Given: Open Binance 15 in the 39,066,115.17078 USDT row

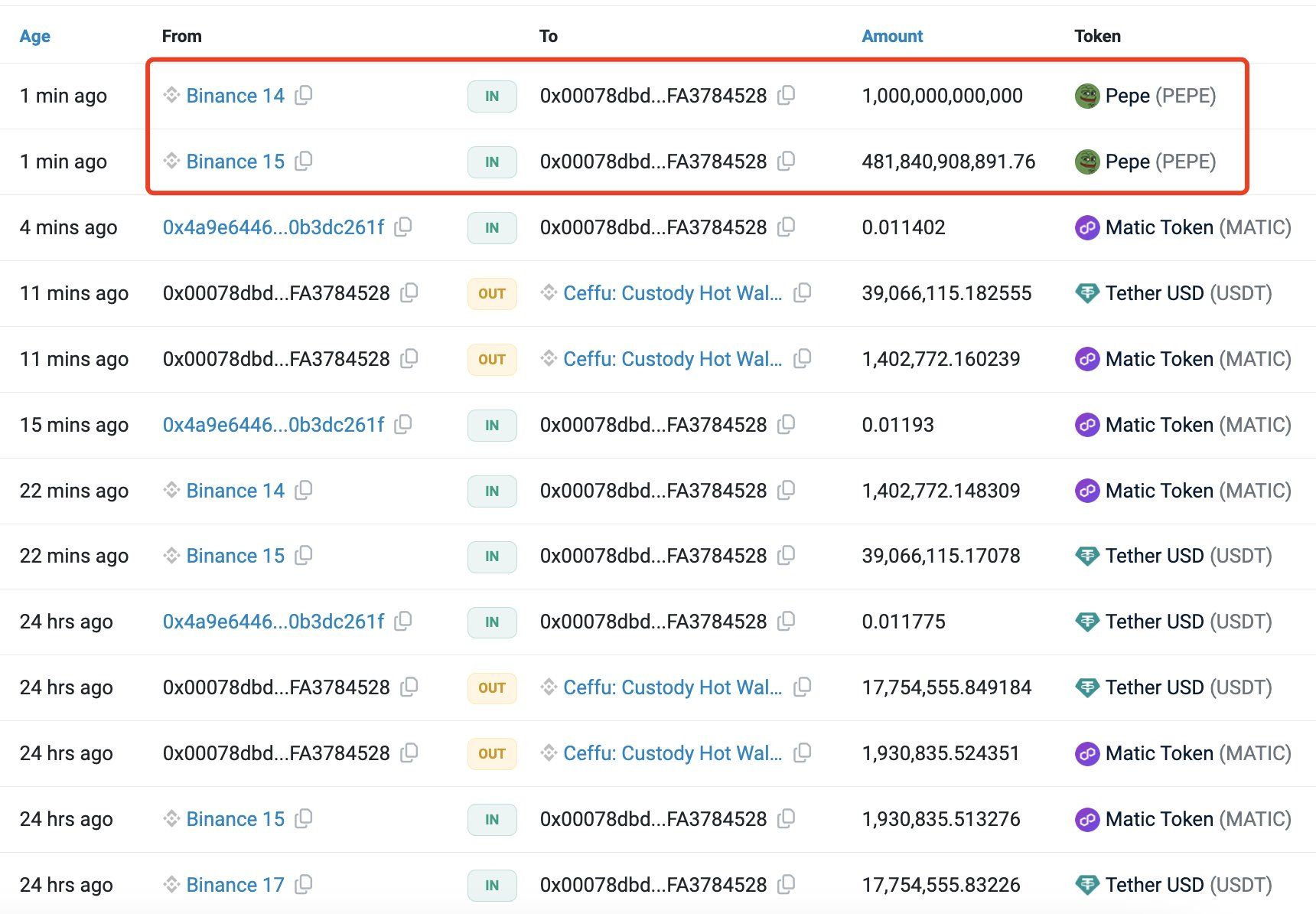Looking at the screenshot, I should click(x=235, y=556).
